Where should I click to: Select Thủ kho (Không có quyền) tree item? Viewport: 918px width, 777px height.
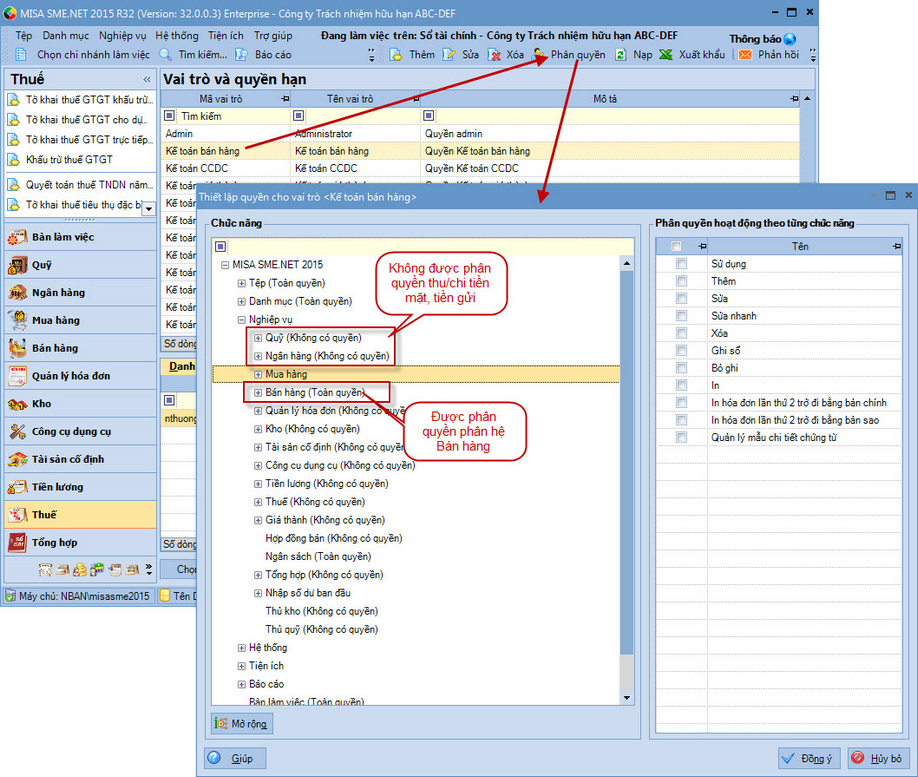point(322,611)
